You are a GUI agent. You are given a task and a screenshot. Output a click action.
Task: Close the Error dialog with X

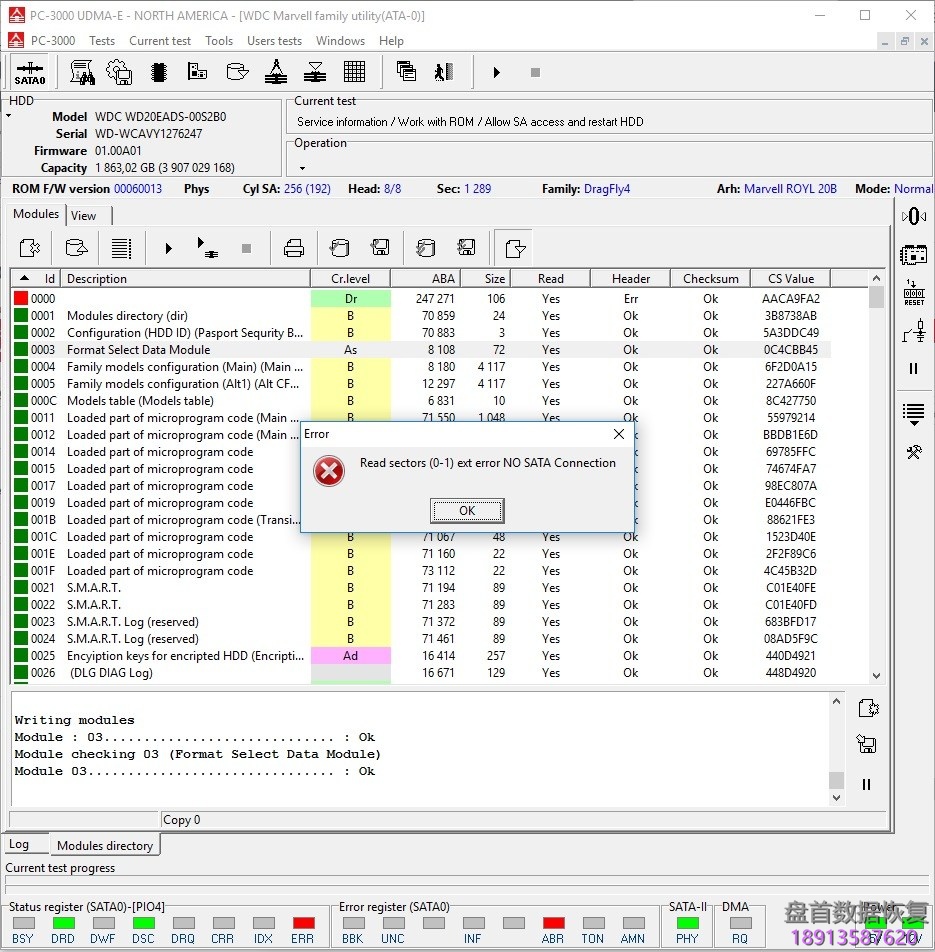(x=618, y=434)
